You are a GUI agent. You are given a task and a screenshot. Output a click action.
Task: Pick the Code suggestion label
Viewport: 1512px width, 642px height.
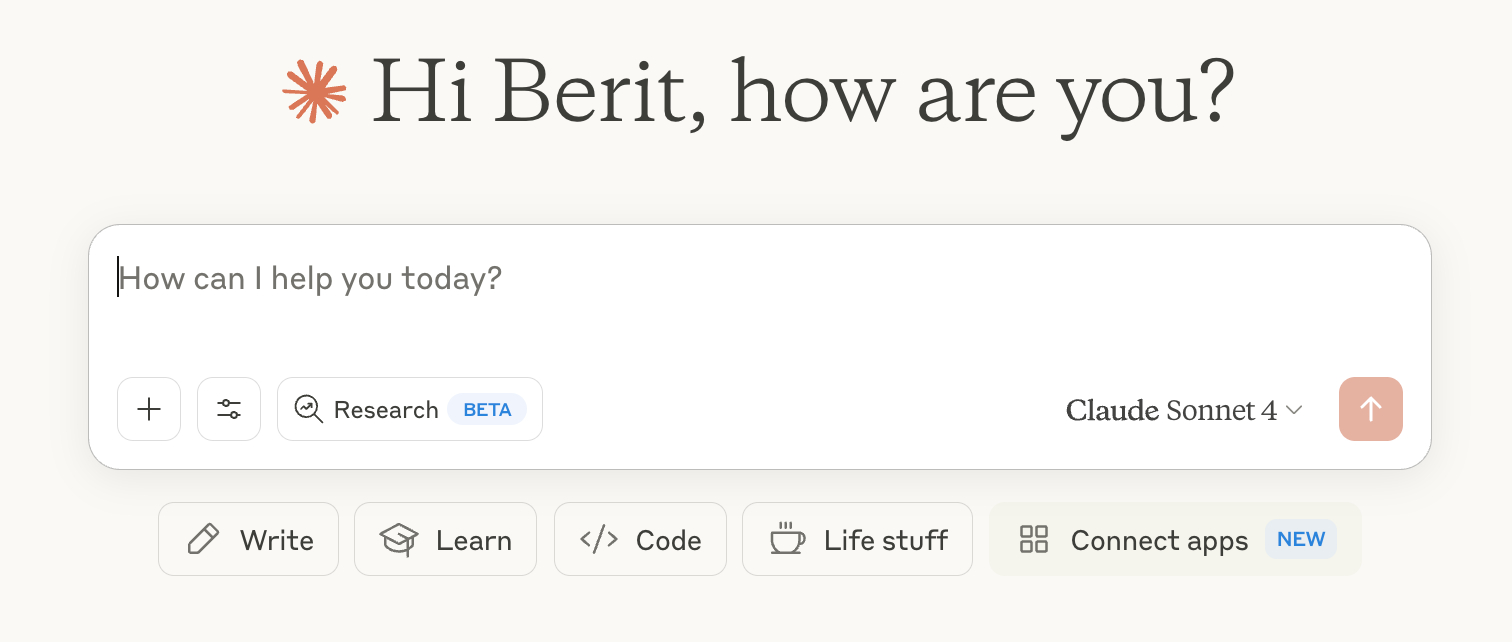(x=668, y=540)
